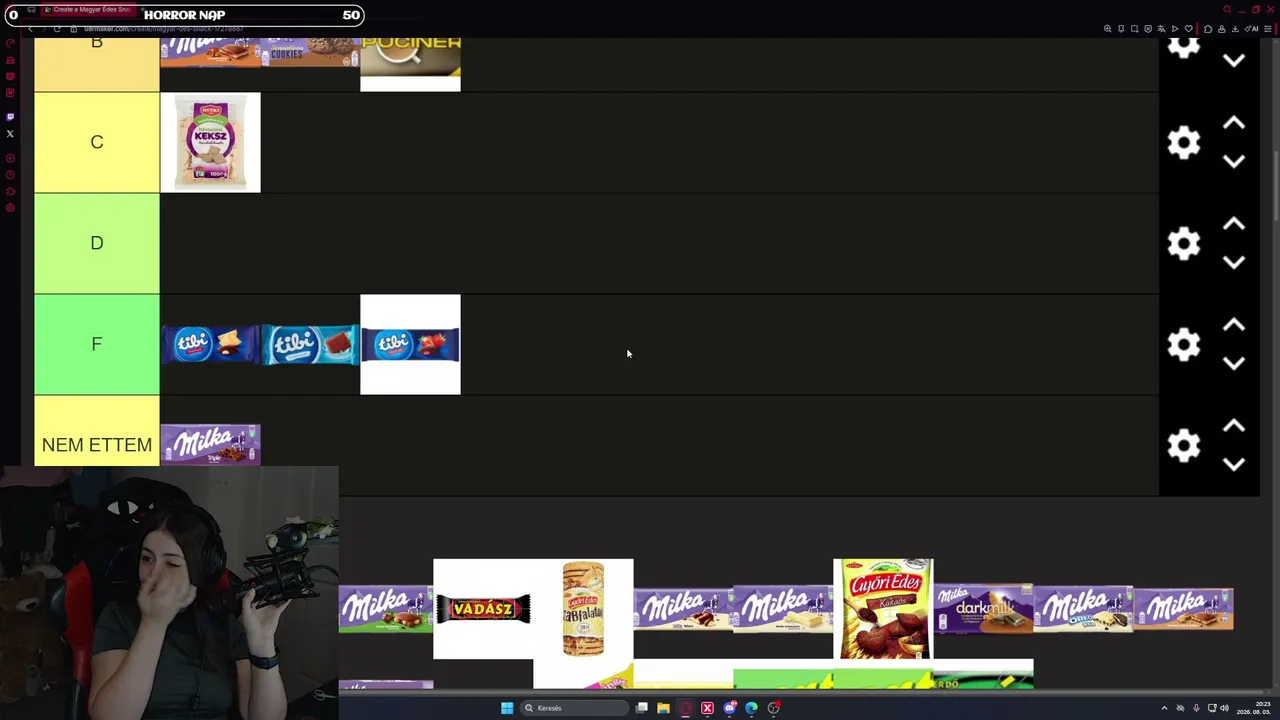Viewport: 1280px width, 720px height.
Task: Open settings gear for NEM ETTEM tier
Action: click(x=1184, y=445)
